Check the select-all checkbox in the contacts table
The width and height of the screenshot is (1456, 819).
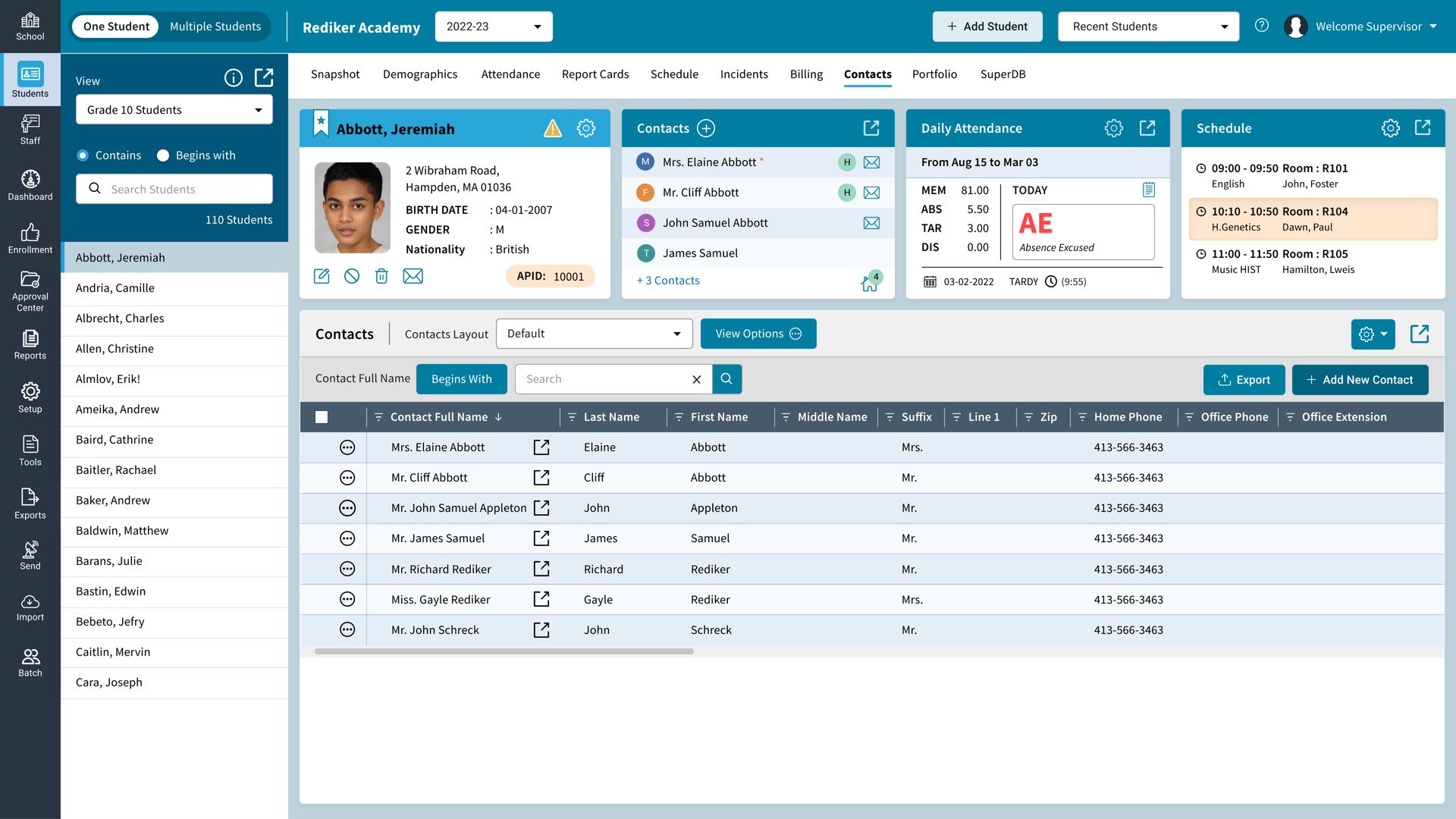pyautogui.click(x=322, y=416)
